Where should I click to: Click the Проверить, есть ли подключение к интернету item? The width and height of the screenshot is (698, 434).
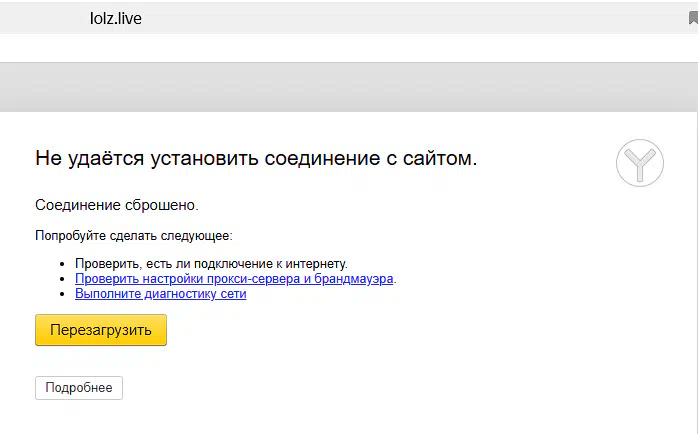211,264
